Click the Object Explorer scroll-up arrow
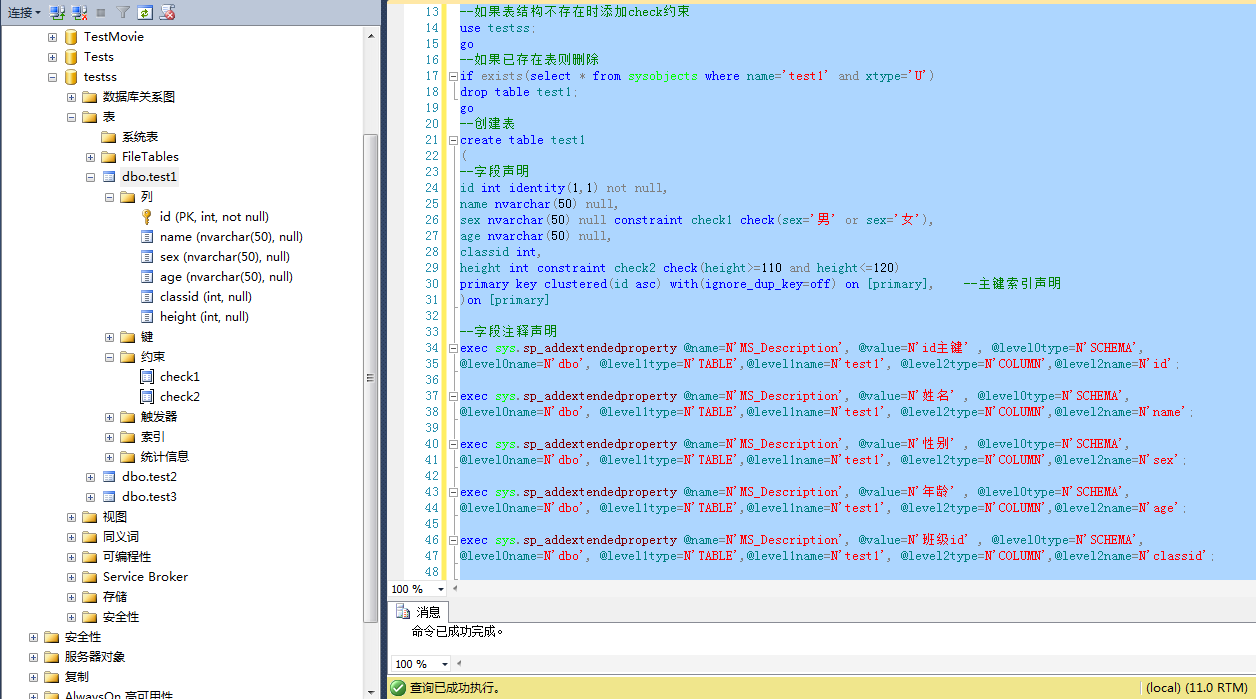 (x=371, y=36)
